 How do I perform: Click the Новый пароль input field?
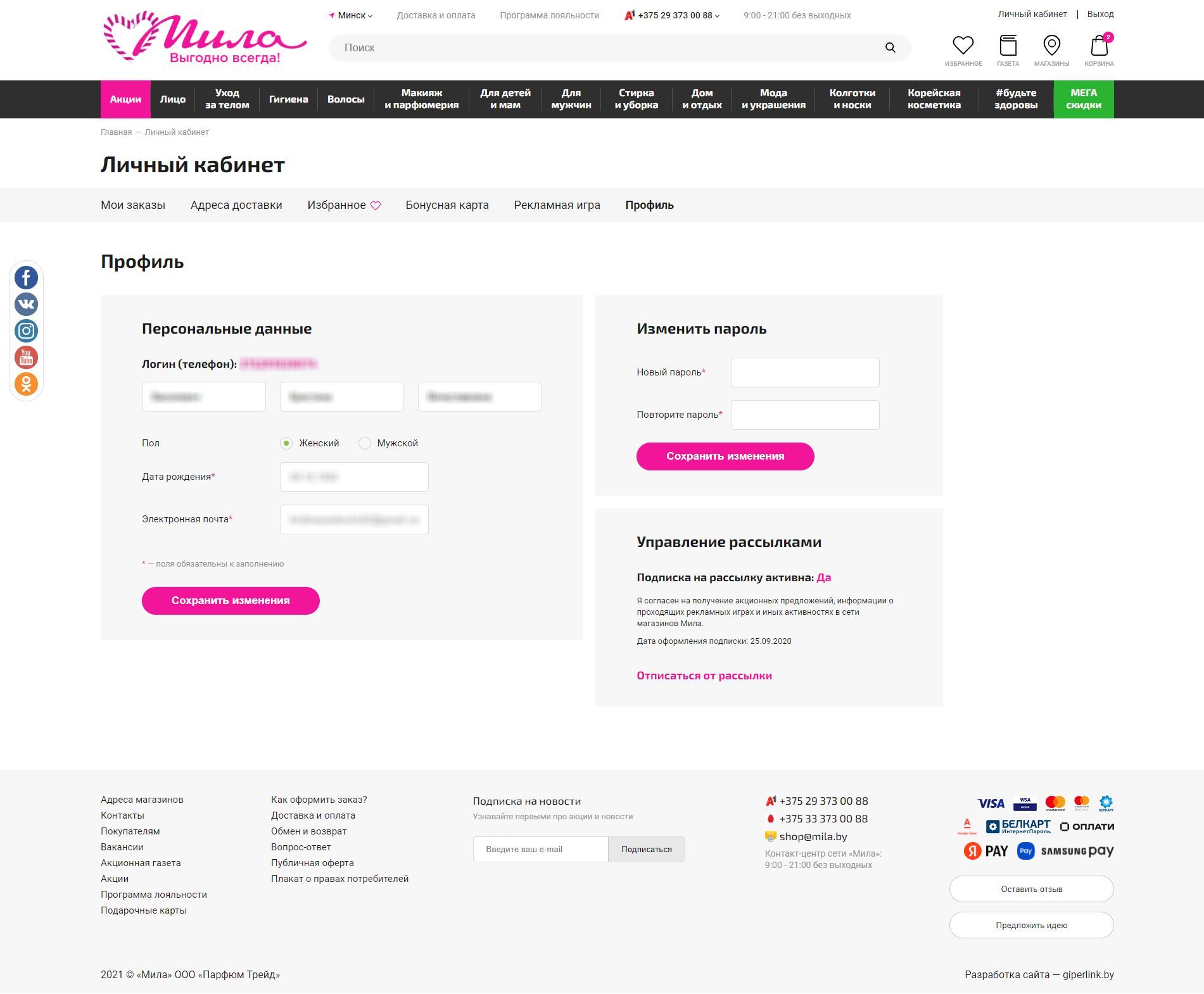point(804,372)
